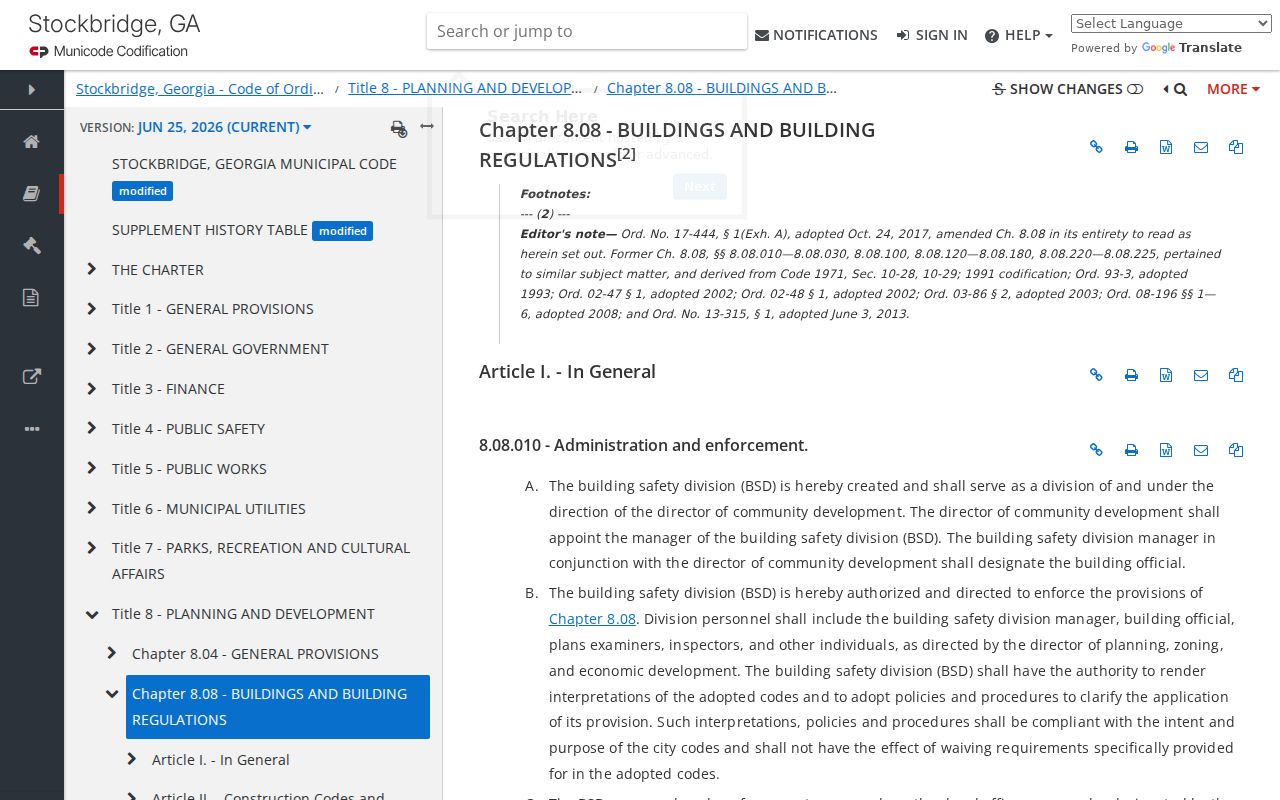Follow the Chapter 8.08 link in paragraph B

(x=592, y=619)
